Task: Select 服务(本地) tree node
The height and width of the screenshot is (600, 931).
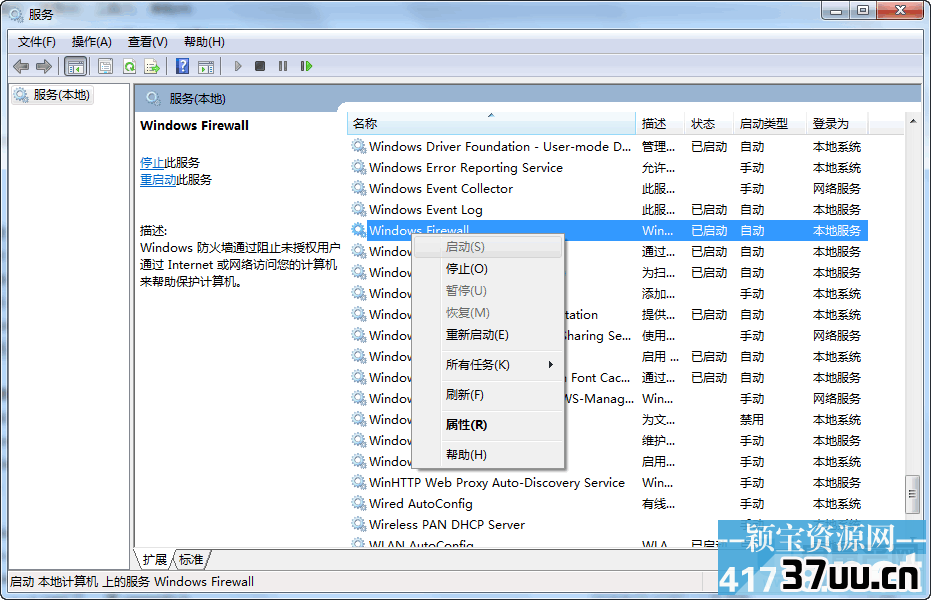Action: pyautogui.click(x=52, y=95)
